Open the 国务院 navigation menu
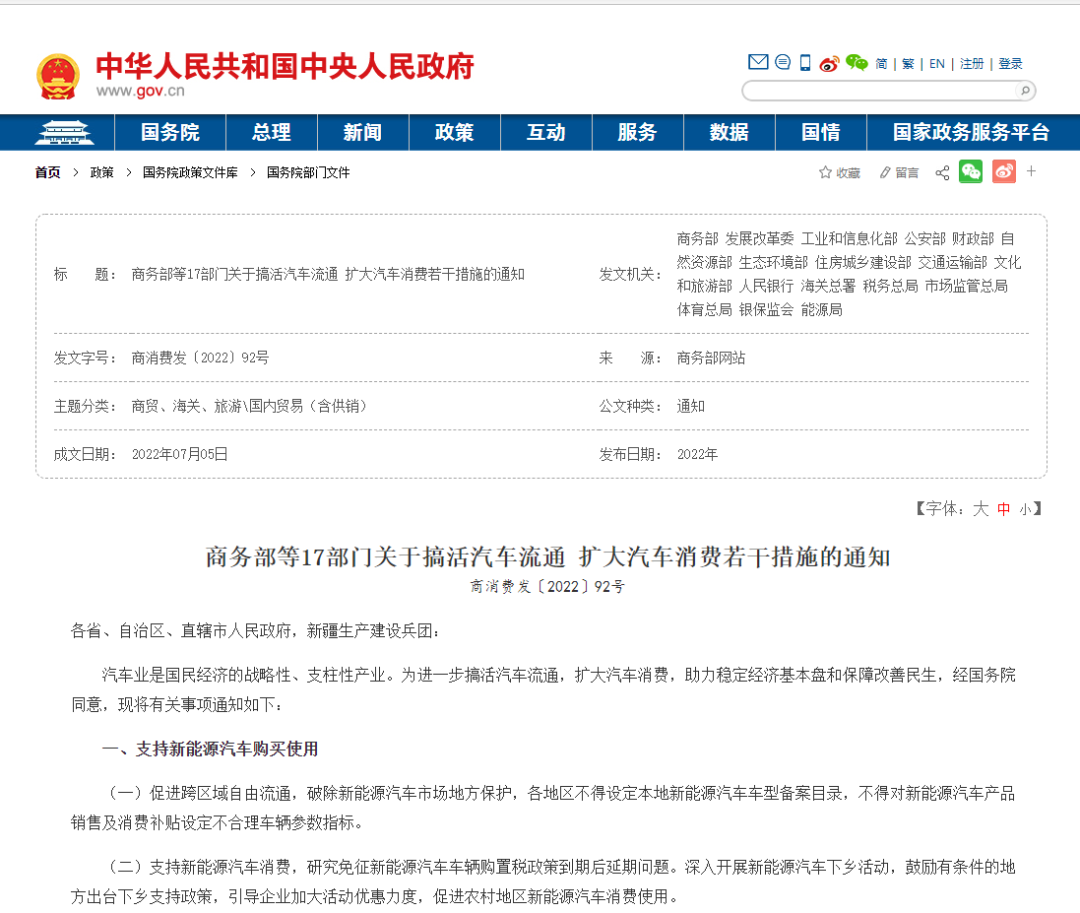 pos(169,132)
